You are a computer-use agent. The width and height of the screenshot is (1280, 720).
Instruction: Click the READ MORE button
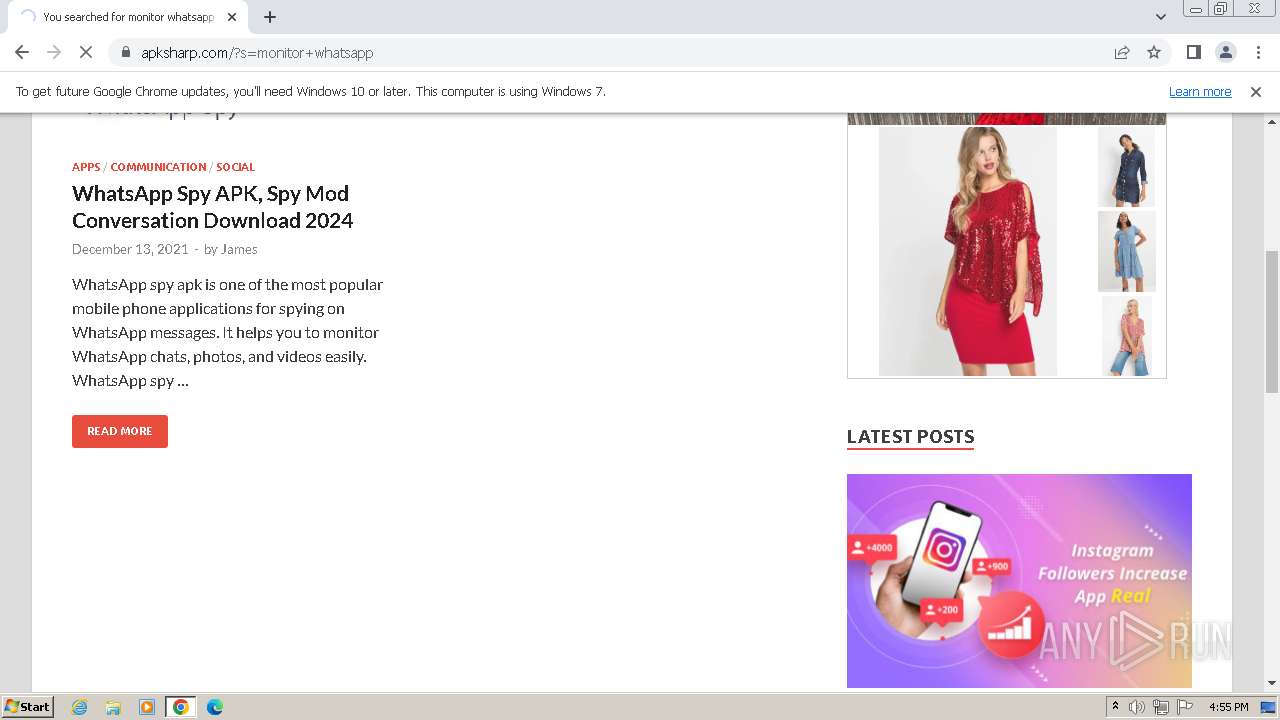pyautogui.click(x=120, y=431)
